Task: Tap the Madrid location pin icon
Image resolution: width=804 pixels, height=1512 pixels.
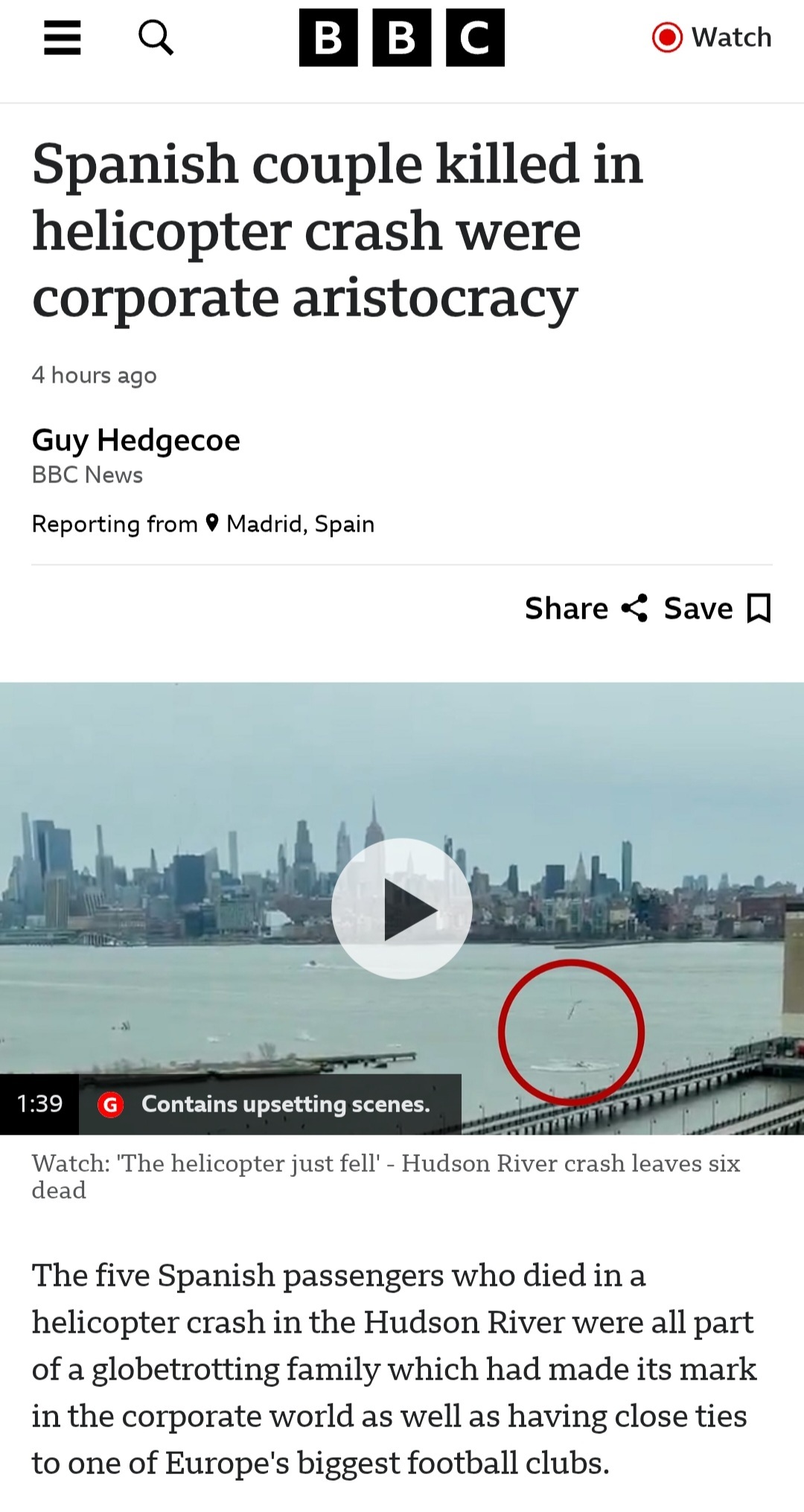Action: point(212,523)
